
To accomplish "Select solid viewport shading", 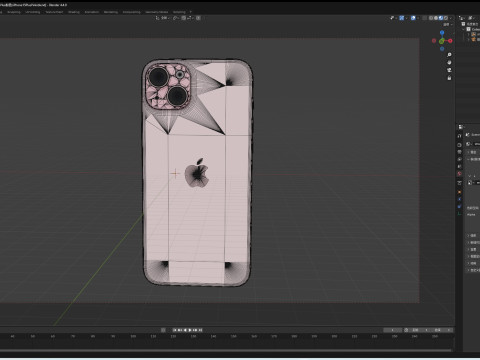I will 436,18.
